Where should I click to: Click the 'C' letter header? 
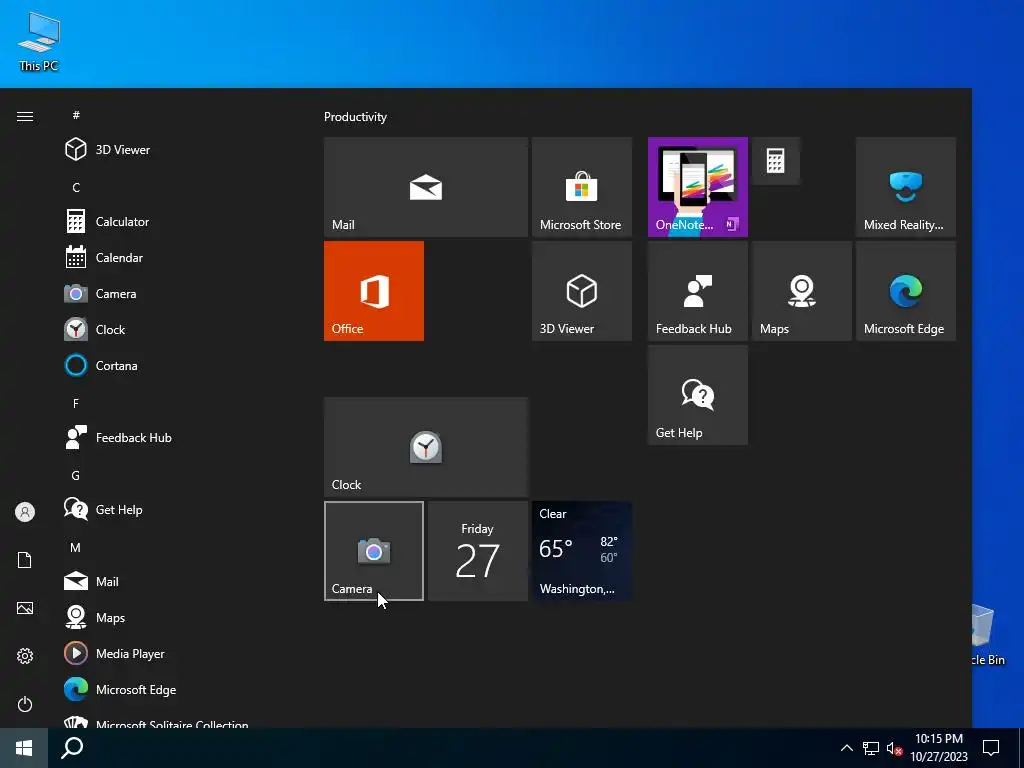(x=76, y=187)
